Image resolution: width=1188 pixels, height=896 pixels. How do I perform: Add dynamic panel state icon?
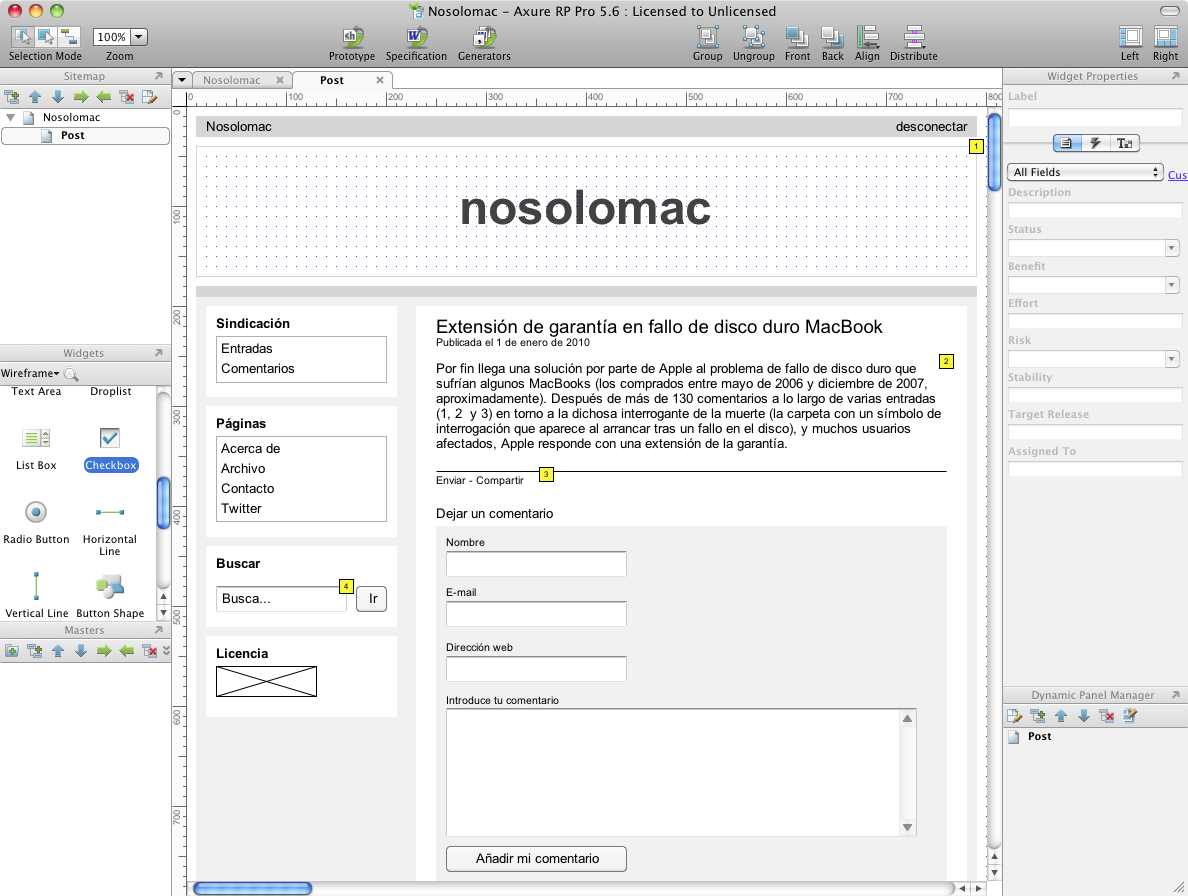[x=1038, y=716]
